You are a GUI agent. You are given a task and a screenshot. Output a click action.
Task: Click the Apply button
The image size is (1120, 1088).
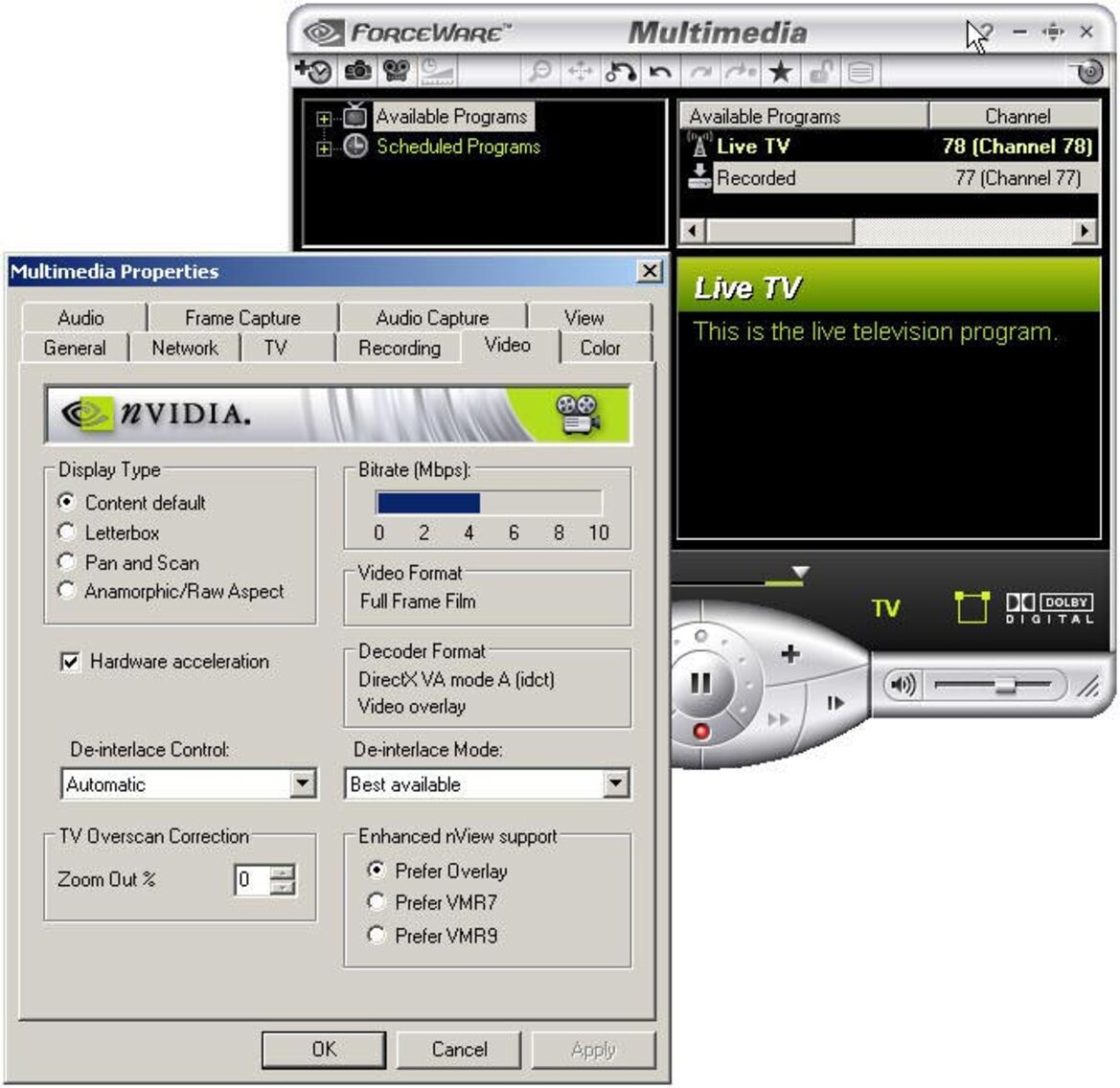(594, 1049)
